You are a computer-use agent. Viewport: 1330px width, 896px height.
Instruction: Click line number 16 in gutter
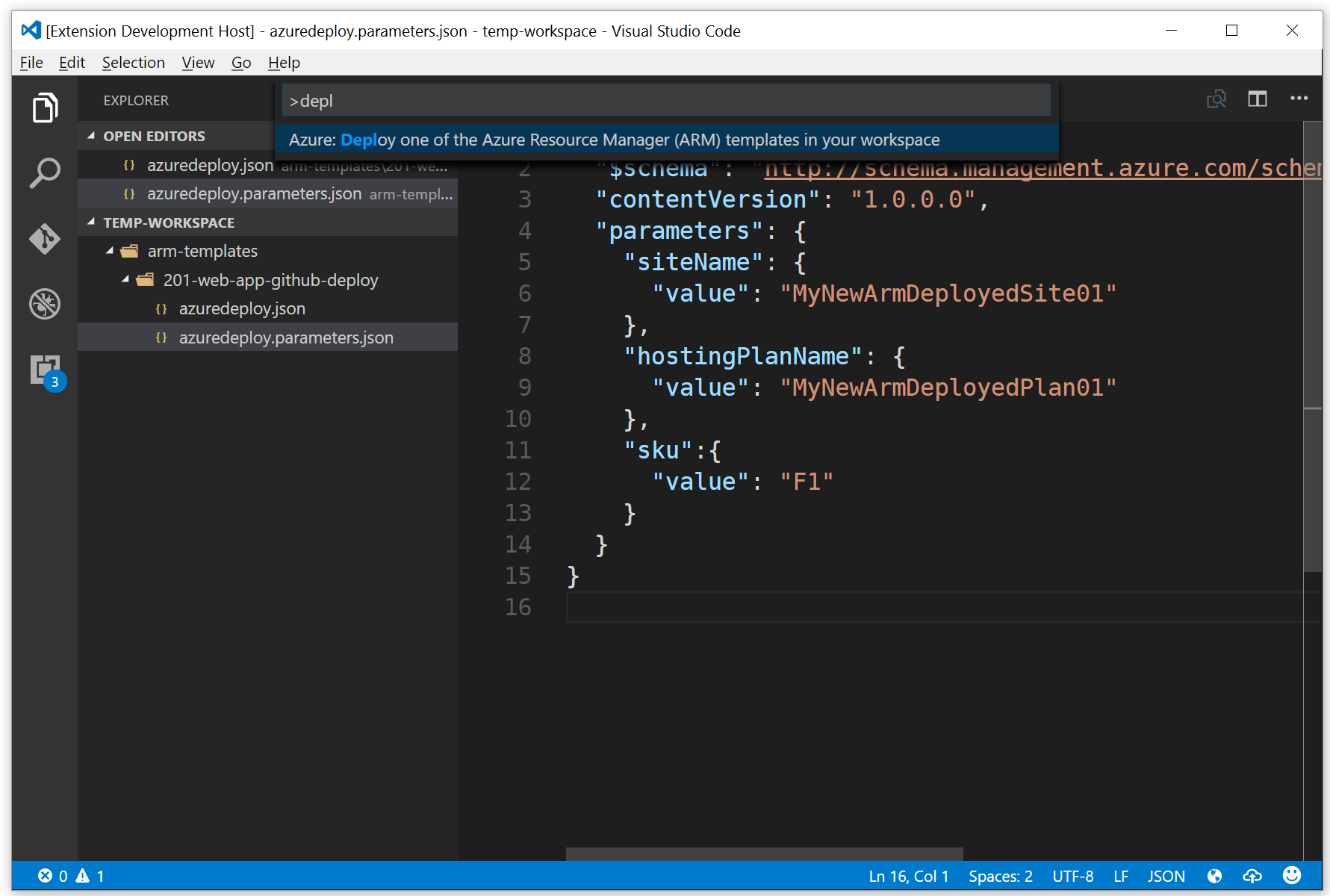point(518,607)
